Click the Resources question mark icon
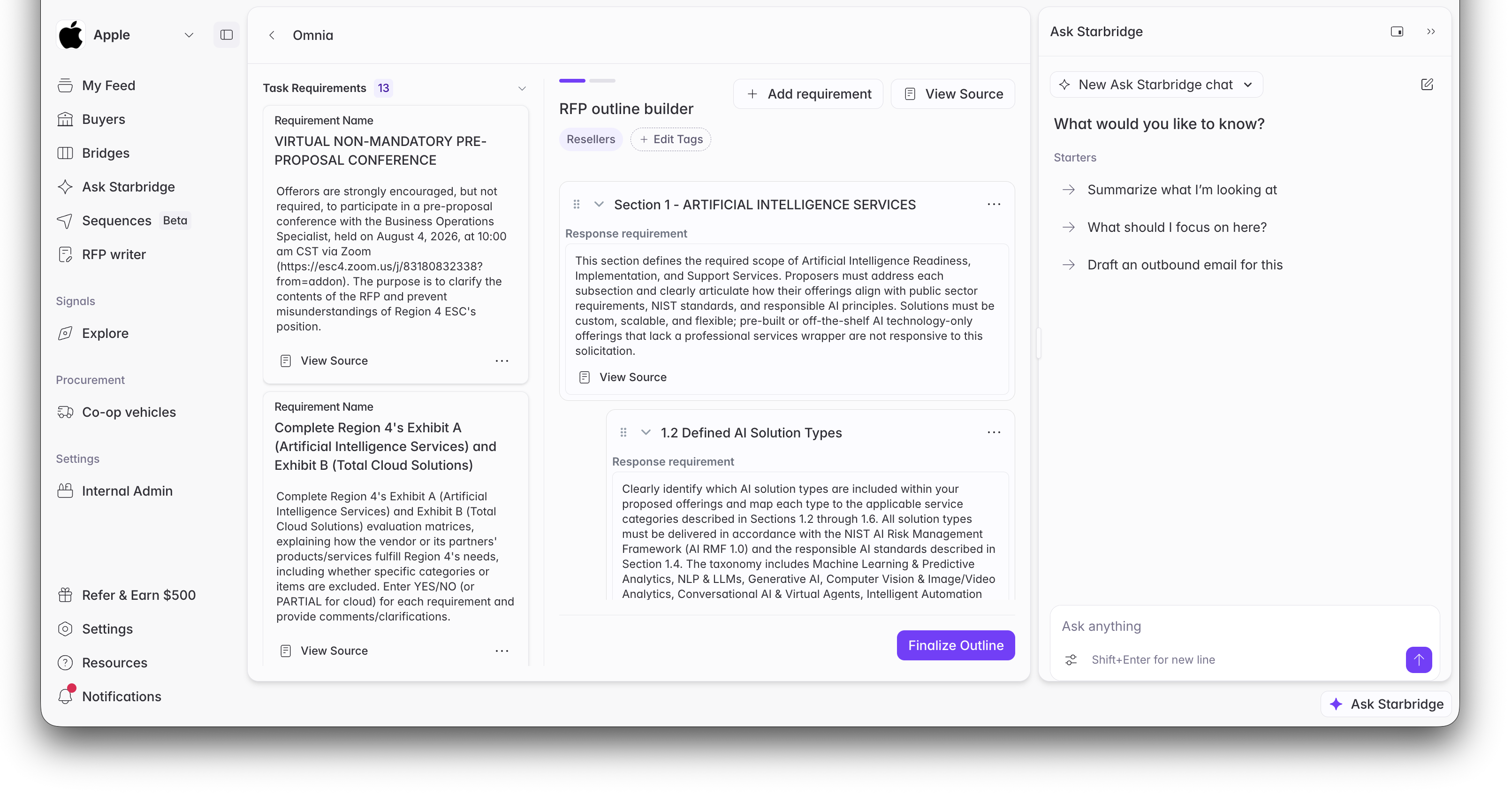The image size is (1512, 796). pyautogui.click(x=65, y=663)
